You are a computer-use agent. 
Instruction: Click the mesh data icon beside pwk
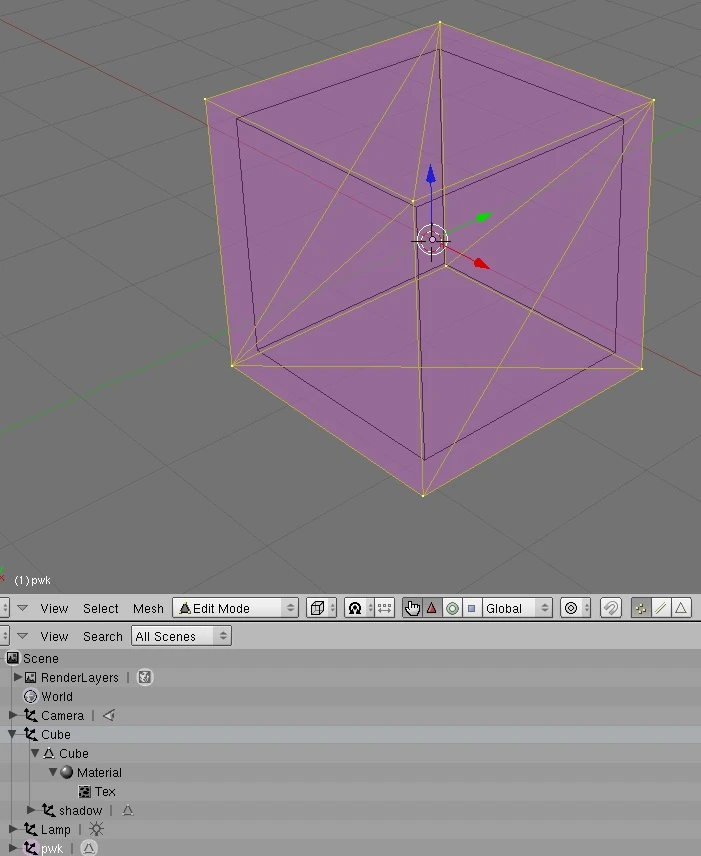pyautogui.click(x=88, y=848)
